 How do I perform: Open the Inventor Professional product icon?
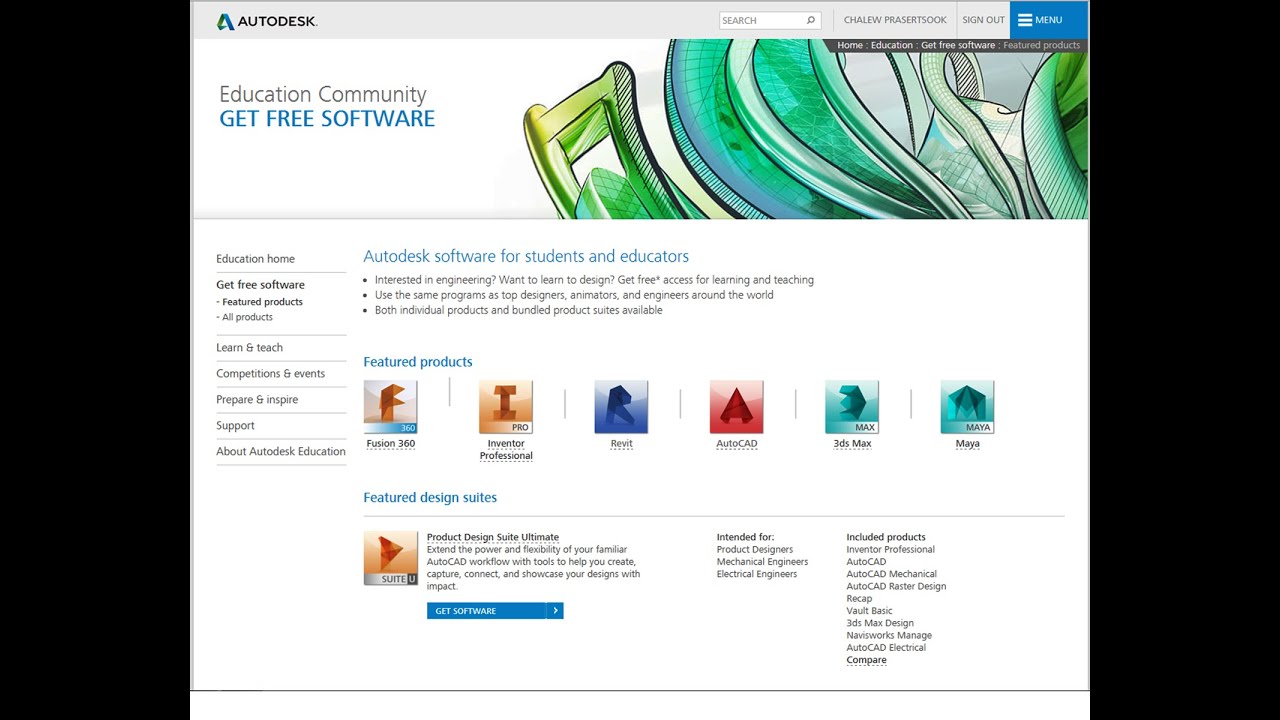(506, 407)
